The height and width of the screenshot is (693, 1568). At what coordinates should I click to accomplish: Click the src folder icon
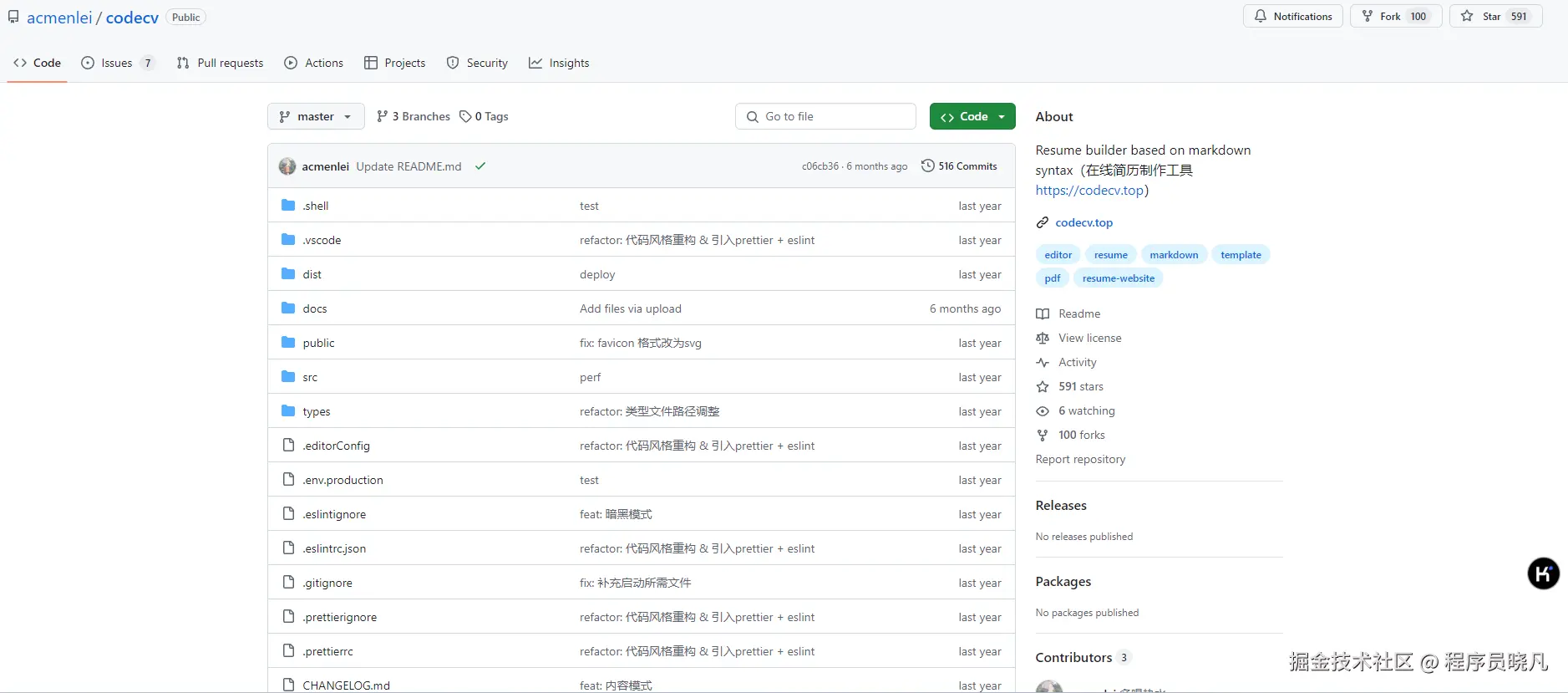click(288, 377)
